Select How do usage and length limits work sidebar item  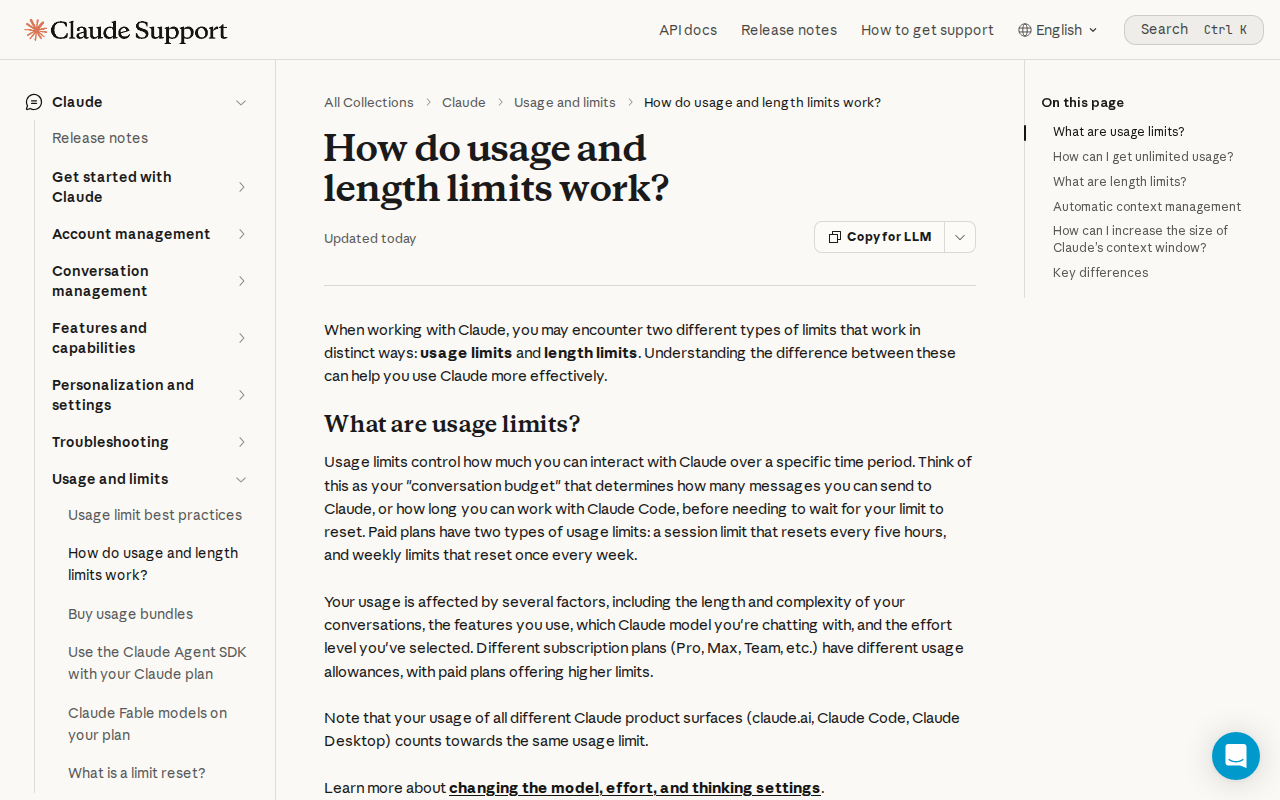[x=153, y=564]
